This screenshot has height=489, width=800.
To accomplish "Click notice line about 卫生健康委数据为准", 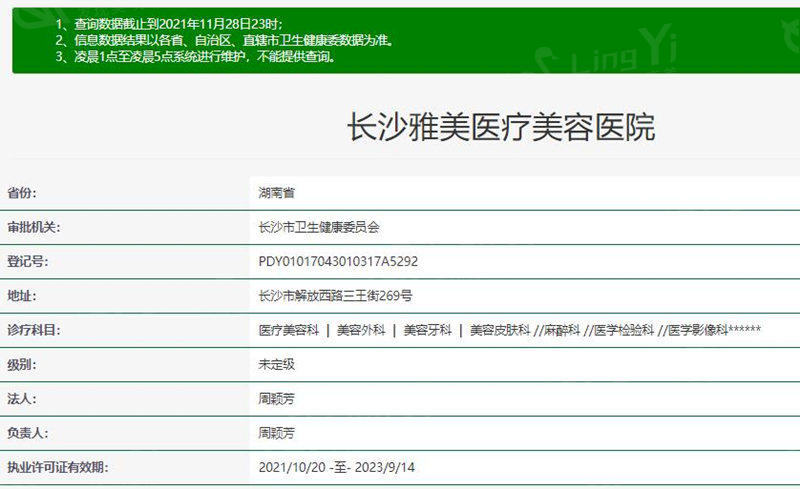I will (224, 40).
